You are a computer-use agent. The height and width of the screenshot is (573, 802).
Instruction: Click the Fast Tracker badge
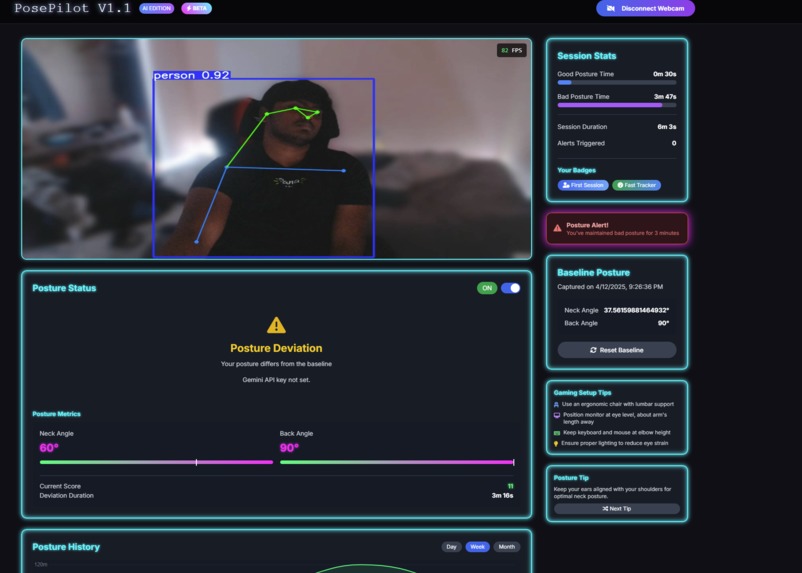click(x=636, y=185)
